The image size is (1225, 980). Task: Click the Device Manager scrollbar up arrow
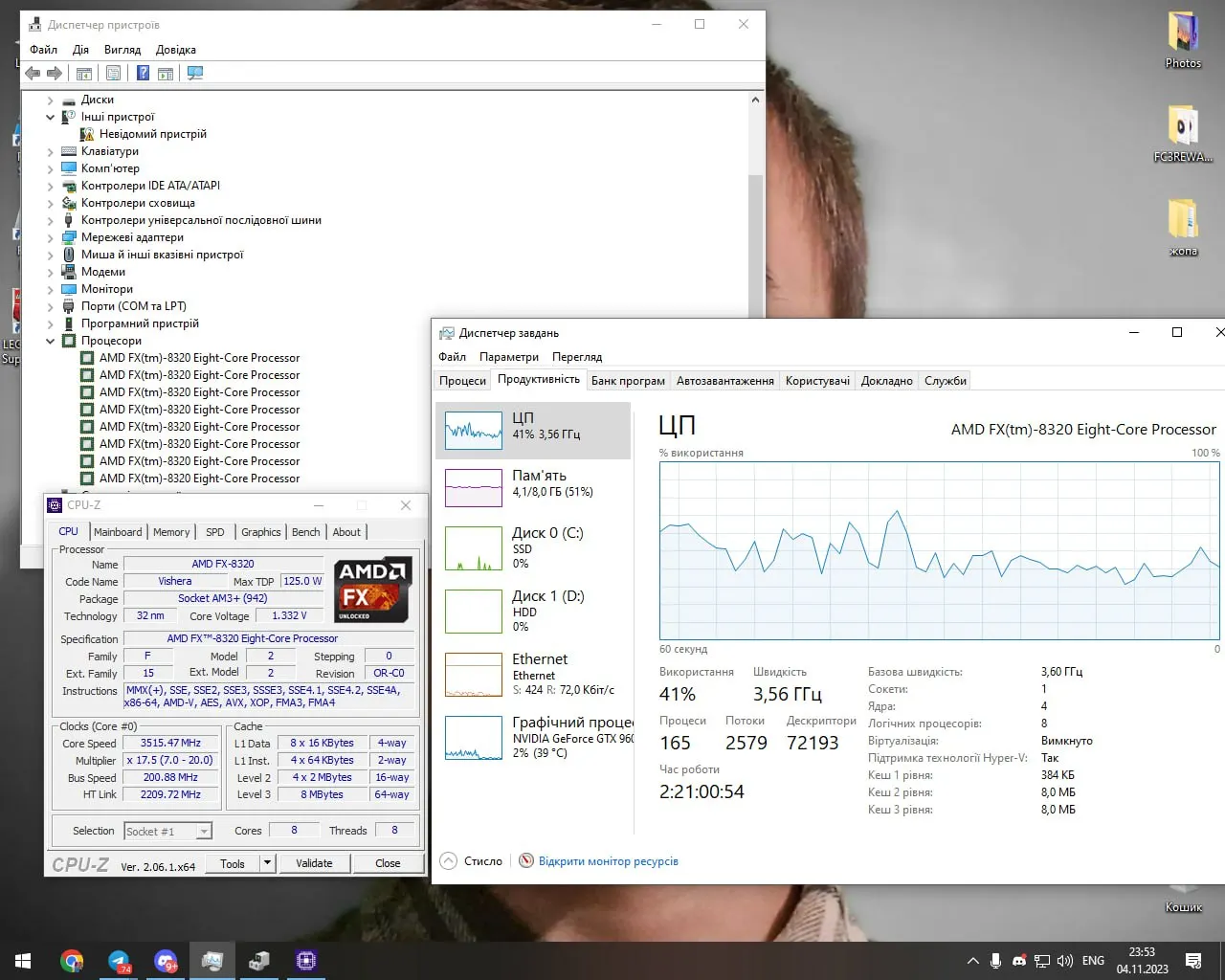[755, 100]
